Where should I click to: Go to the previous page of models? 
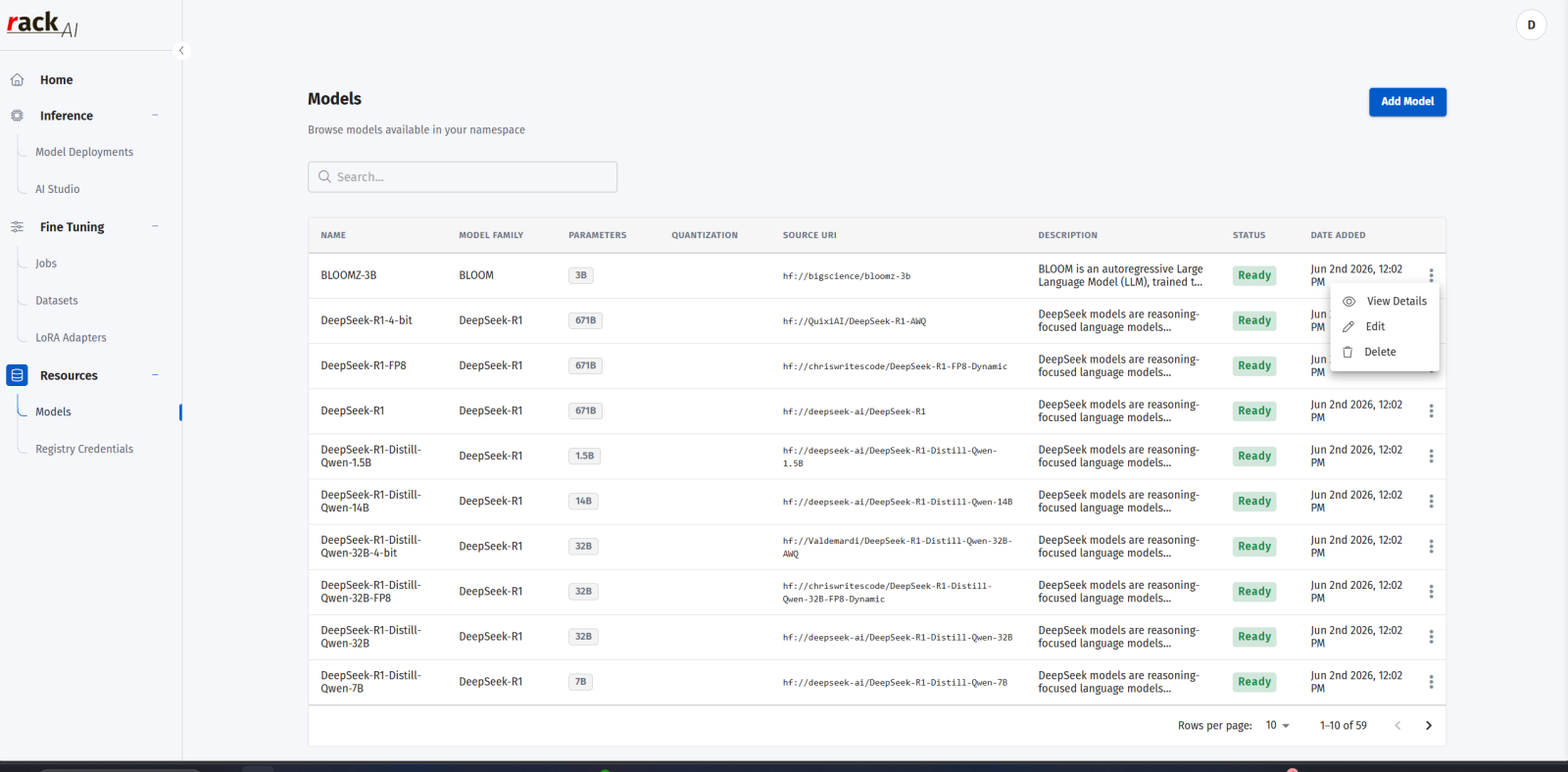(x=1397, y=726)
